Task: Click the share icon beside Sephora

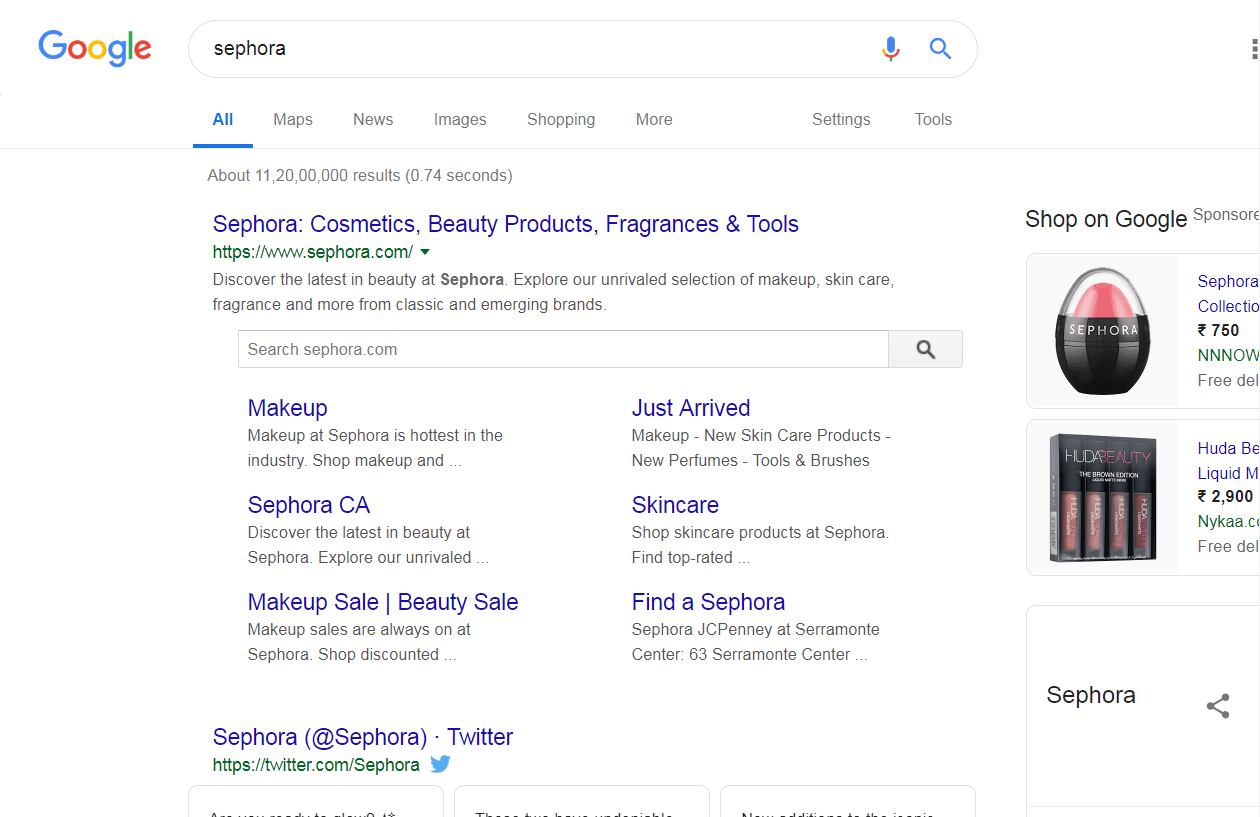Action: (x=1218, y=706)
